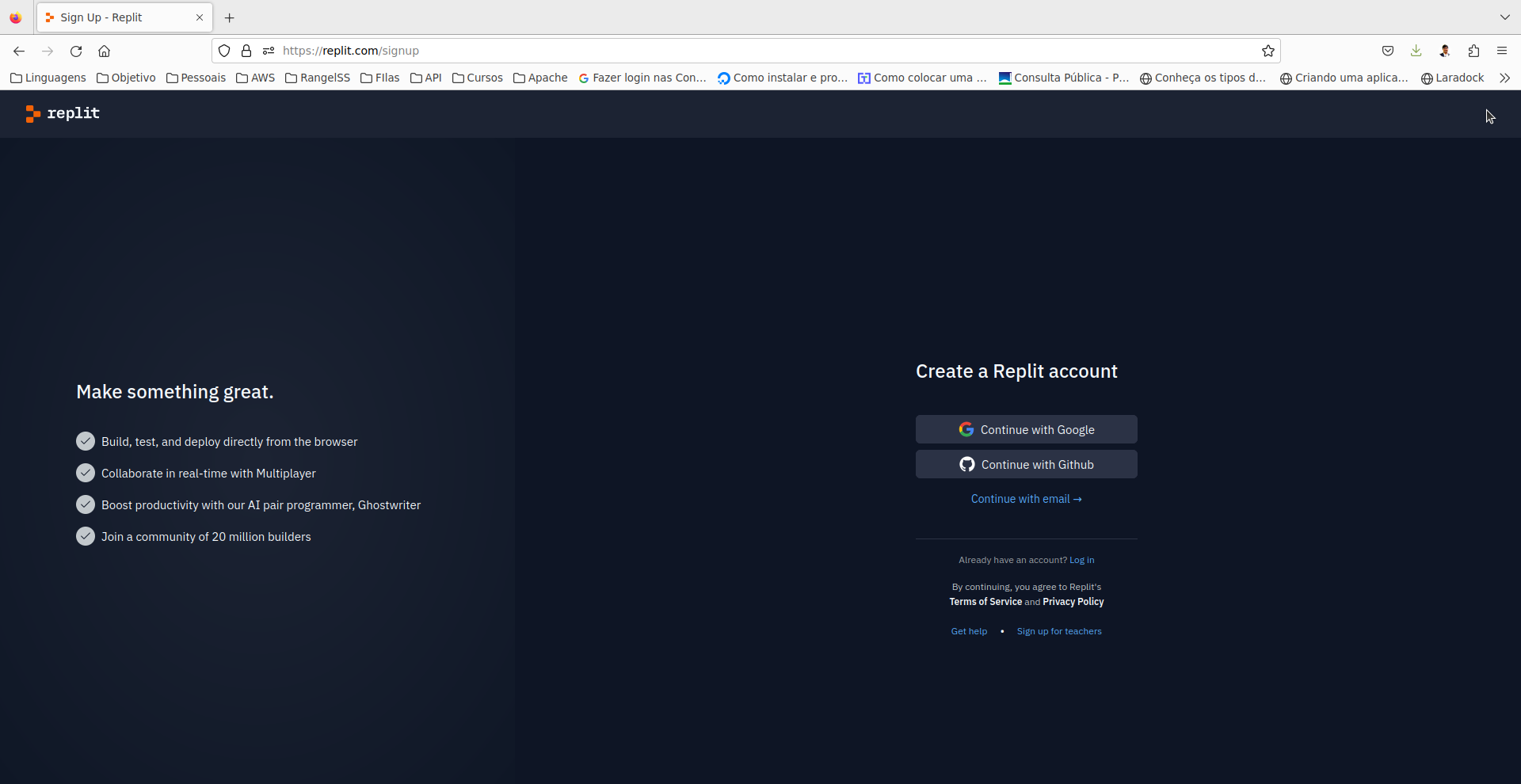Open the tracking protection shield icon
Image resolution: width=1521 pixels, height=784 pixels.
tap(224, 51)
